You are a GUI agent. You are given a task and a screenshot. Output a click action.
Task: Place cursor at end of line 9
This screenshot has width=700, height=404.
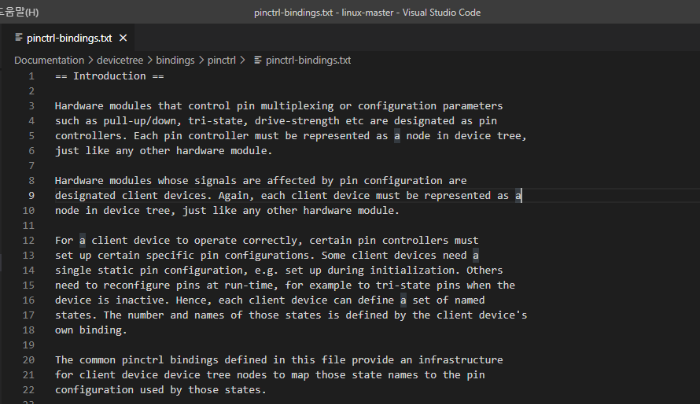point(522,196)
